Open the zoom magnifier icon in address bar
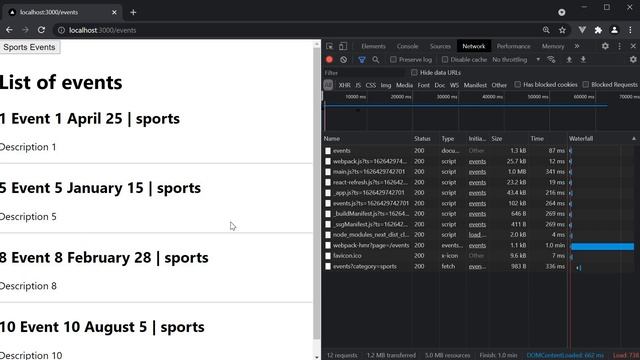 click(x=546, y=30)
